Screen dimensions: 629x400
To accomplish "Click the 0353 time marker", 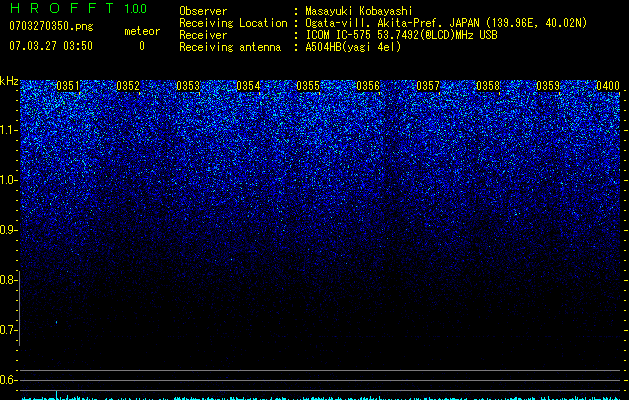I will (188, 86).
